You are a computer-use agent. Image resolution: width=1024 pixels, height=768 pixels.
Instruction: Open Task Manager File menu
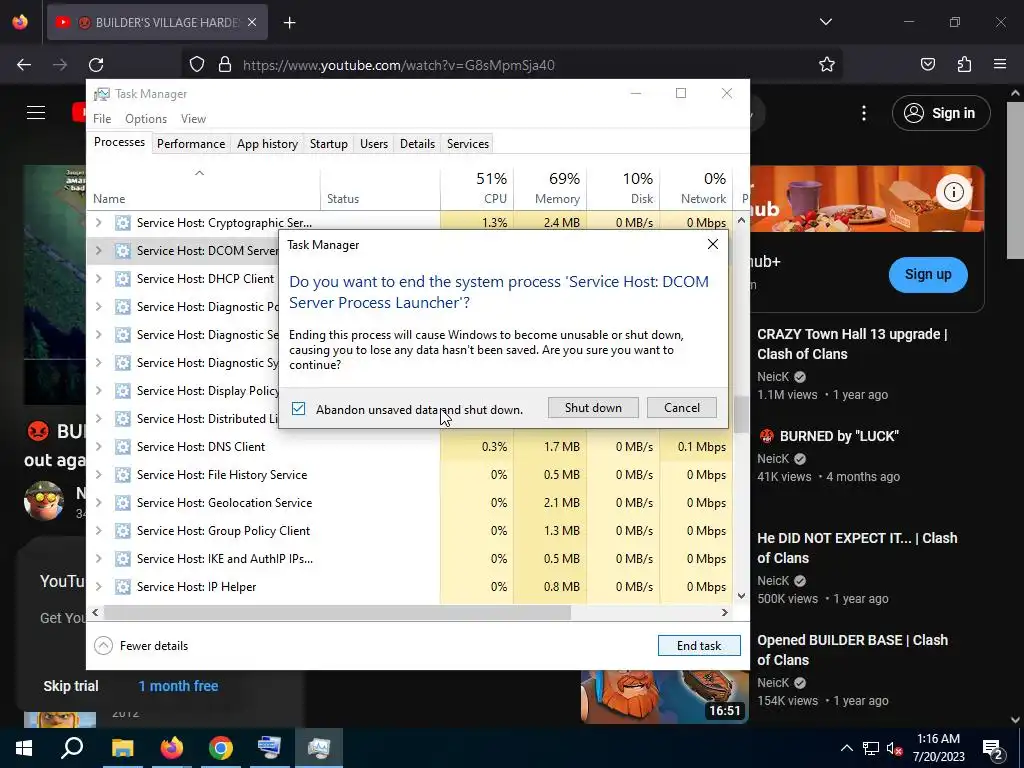(102, 119)
